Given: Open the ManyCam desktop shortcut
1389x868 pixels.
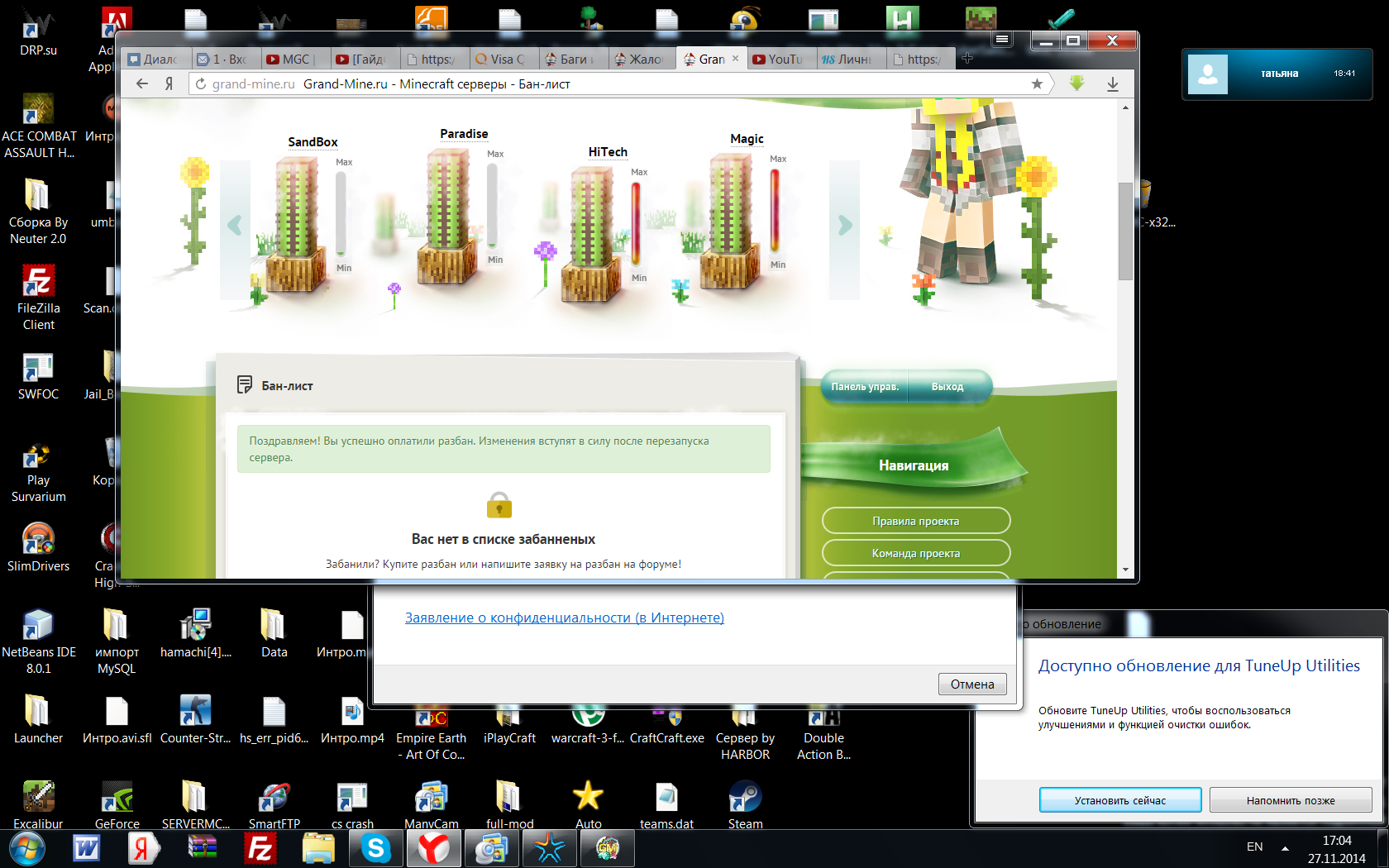Looking at the screenshot, I should (431, 805).
